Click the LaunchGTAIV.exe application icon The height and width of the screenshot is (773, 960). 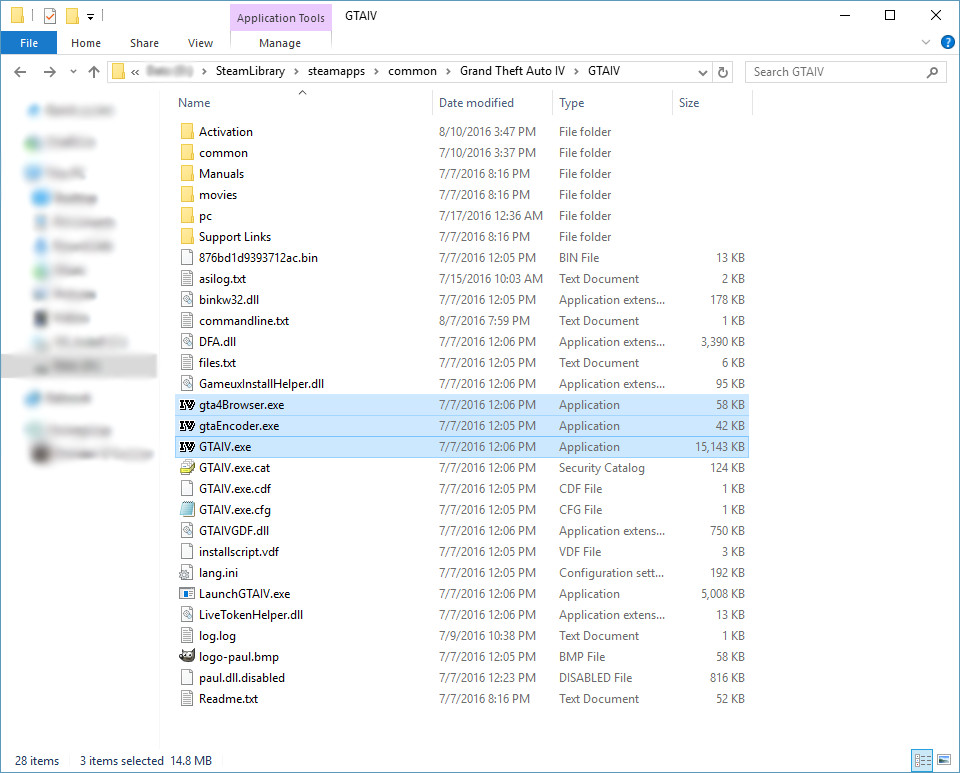187,594
